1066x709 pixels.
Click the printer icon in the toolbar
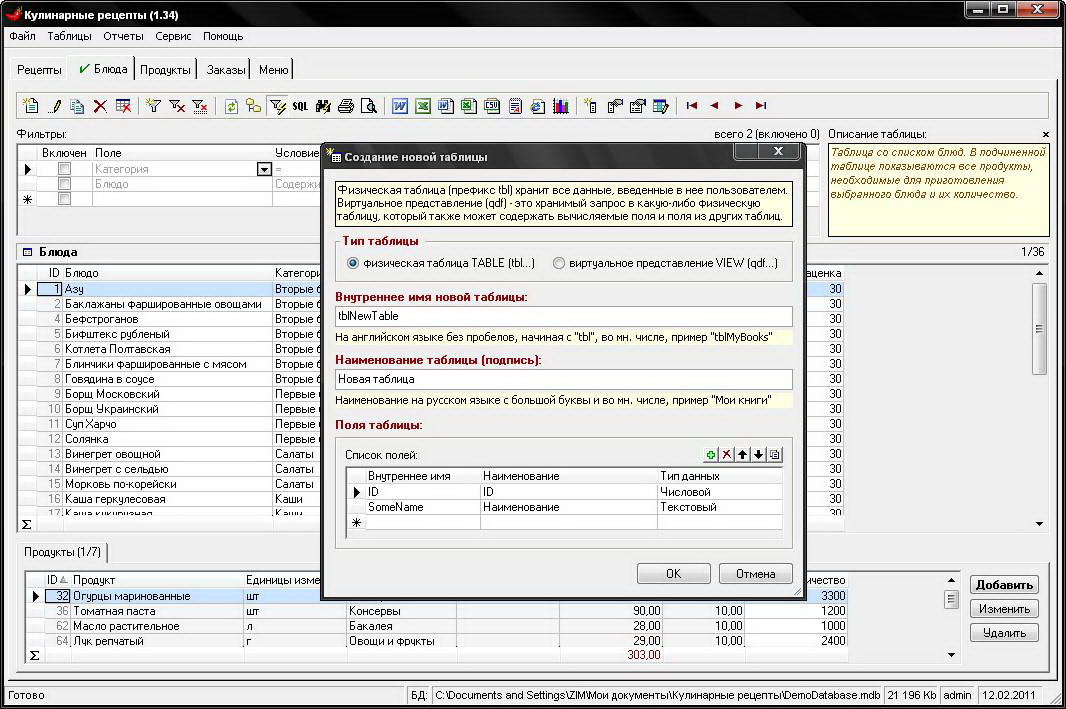pyautogui.click(x=346, y=106)
